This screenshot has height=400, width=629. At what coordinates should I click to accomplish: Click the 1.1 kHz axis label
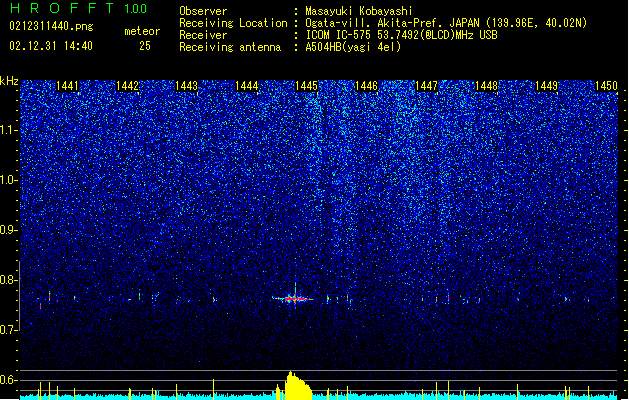pos(9,130)
